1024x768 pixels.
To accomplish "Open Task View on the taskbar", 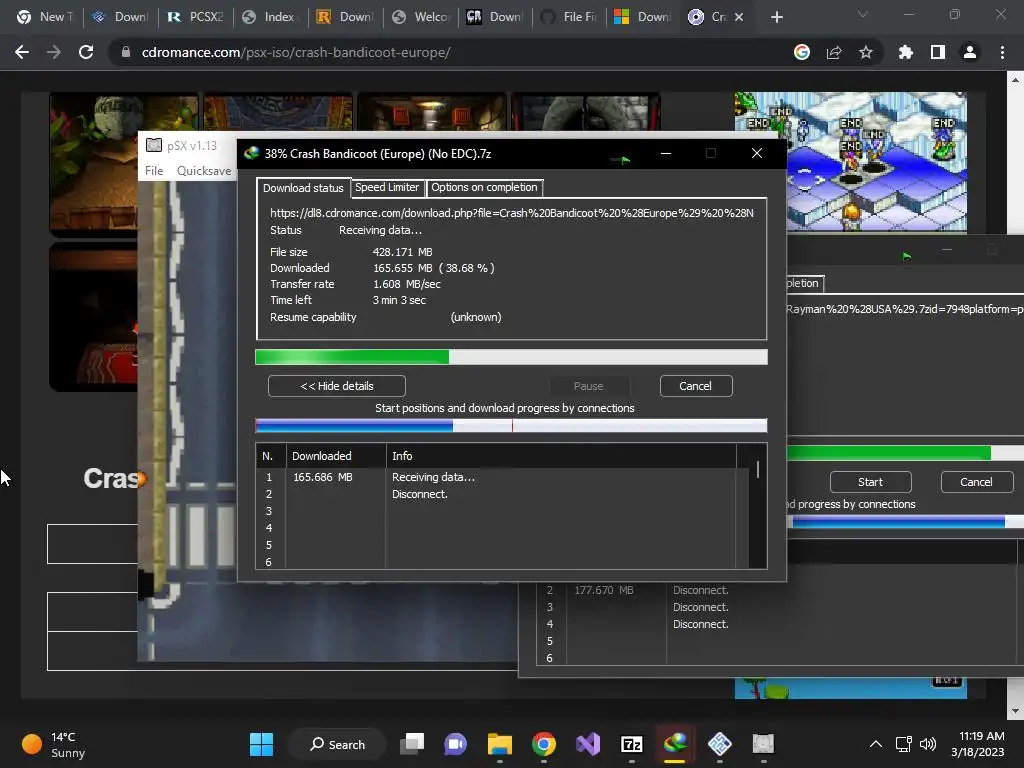I will tap(412, 744).
